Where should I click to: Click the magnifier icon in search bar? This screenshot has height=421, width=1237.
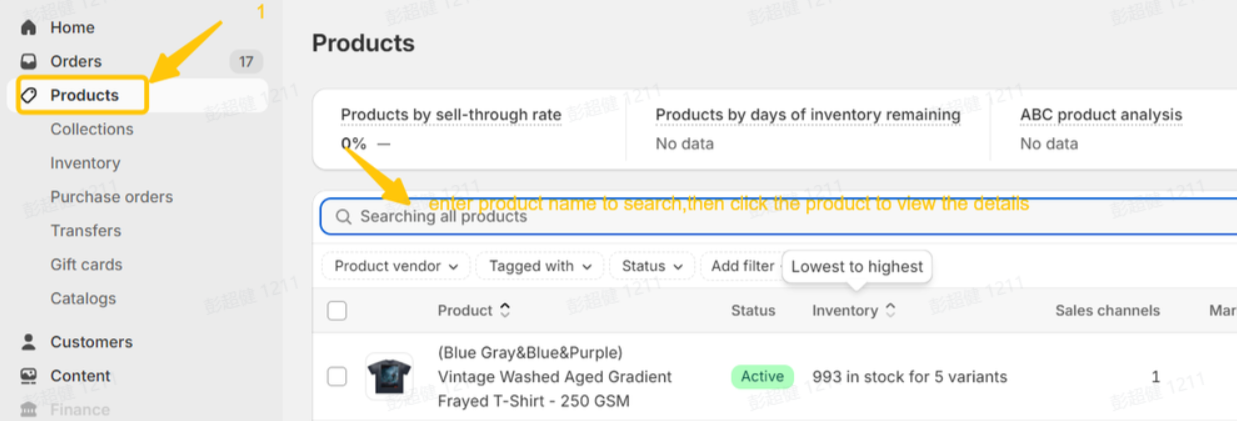(343, 217)
